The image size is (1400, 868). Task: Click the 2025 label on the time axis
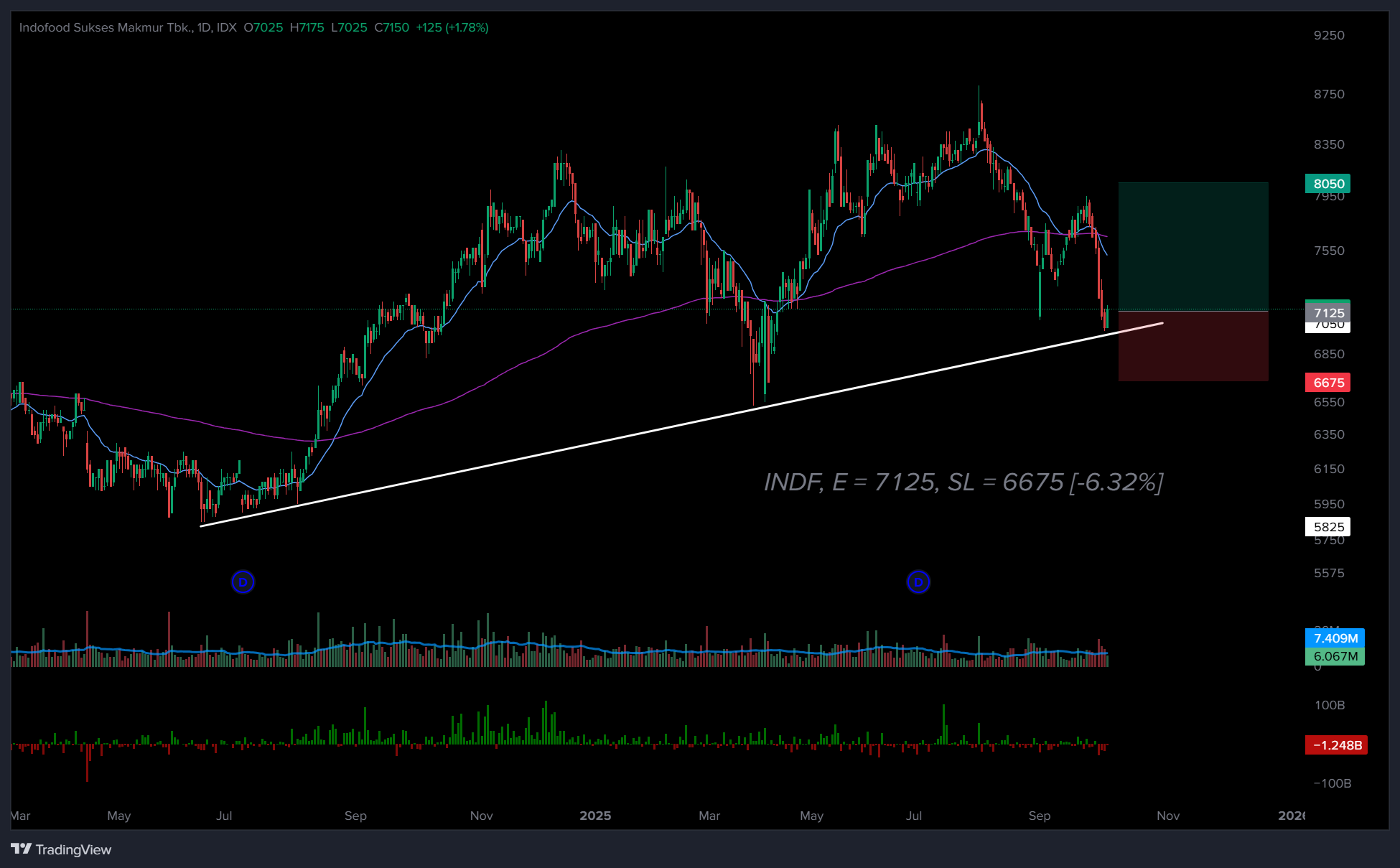[x=595, y=816]
